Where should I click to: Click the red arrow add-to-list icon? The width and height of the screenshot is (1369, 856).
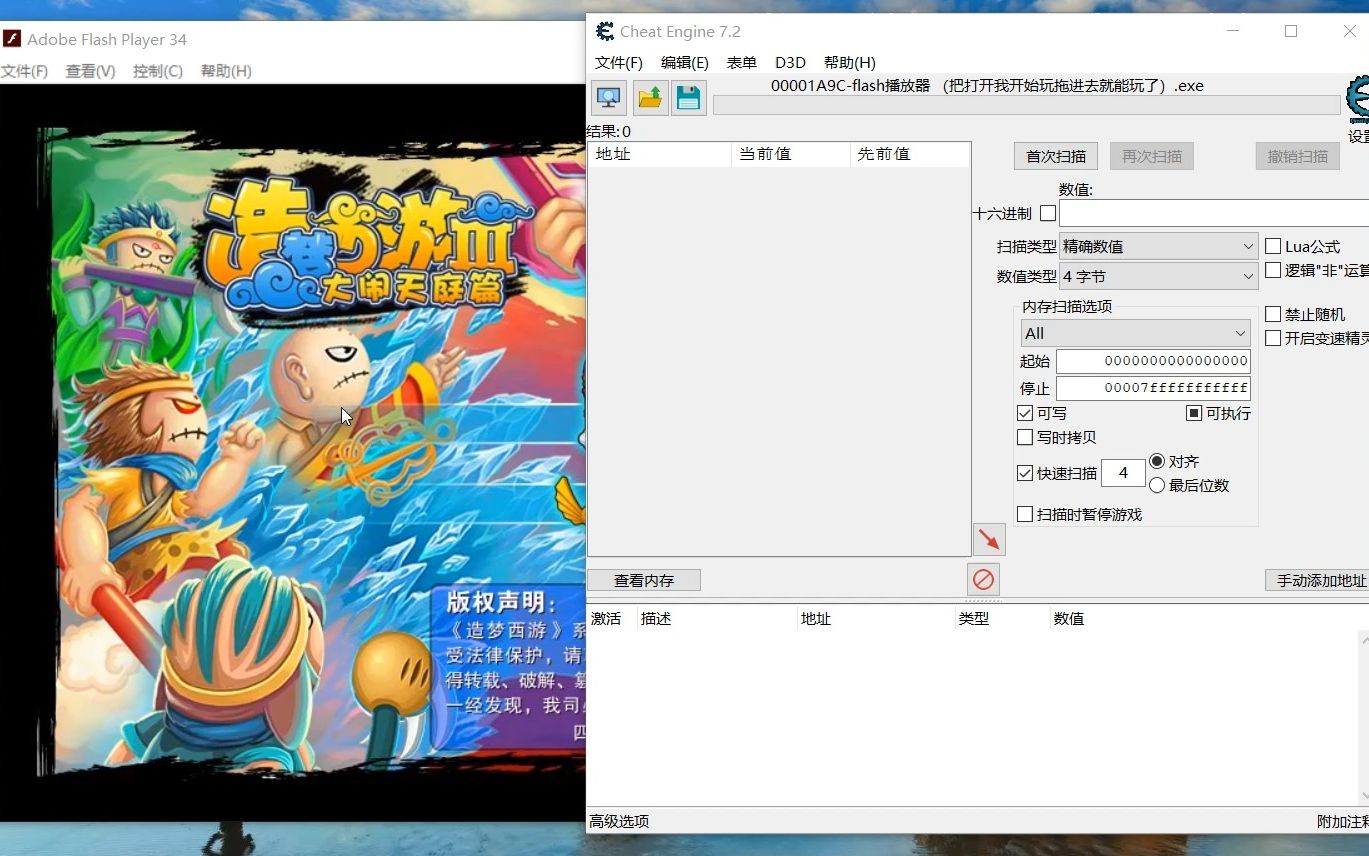[x=989, y=540]
